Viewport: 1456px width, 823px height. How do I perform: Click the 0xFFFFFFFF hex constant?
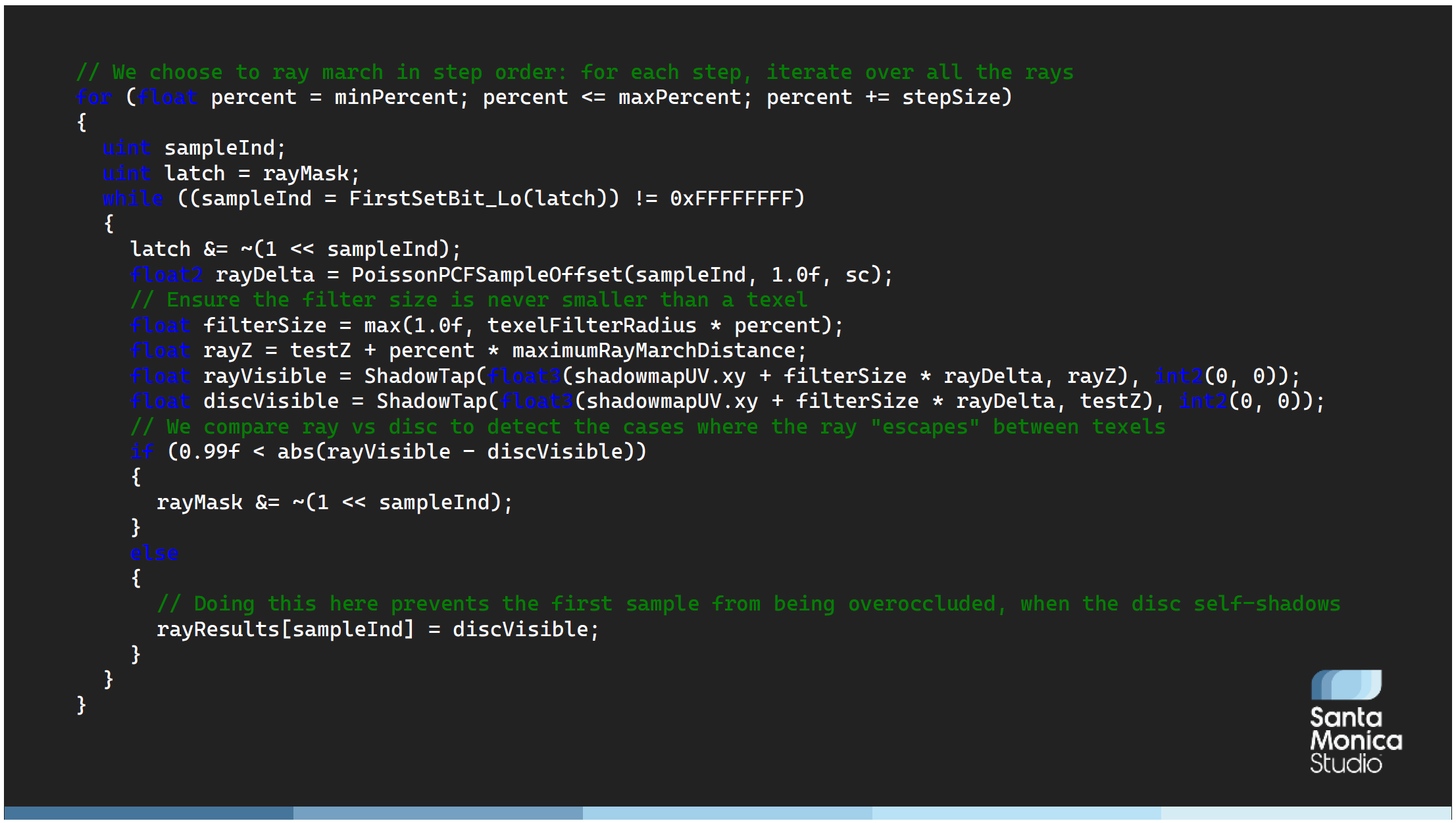click(731, 199)
